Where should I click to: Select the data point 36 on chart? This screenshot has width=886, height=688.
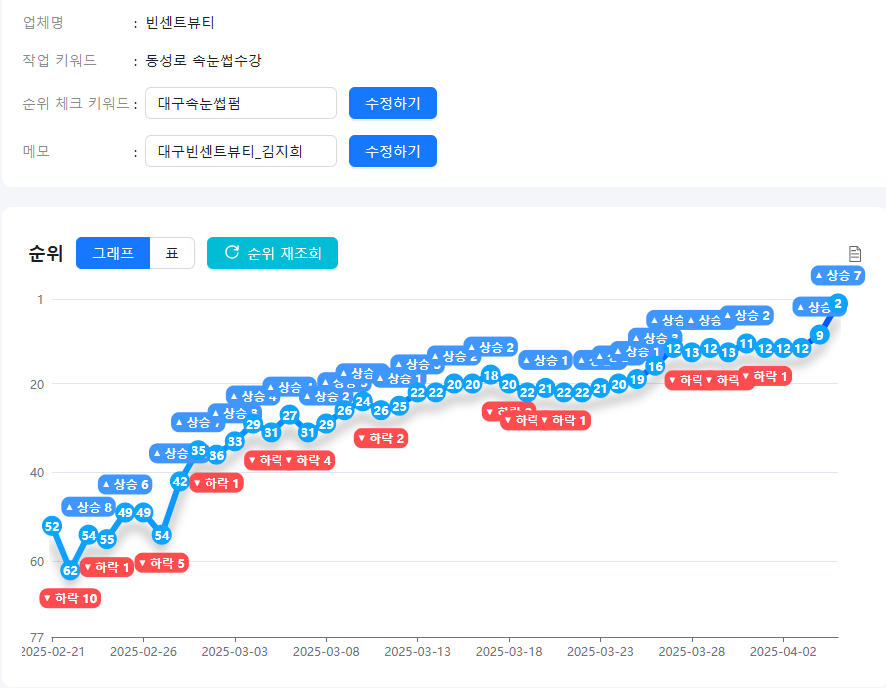[x=216, y=455]
